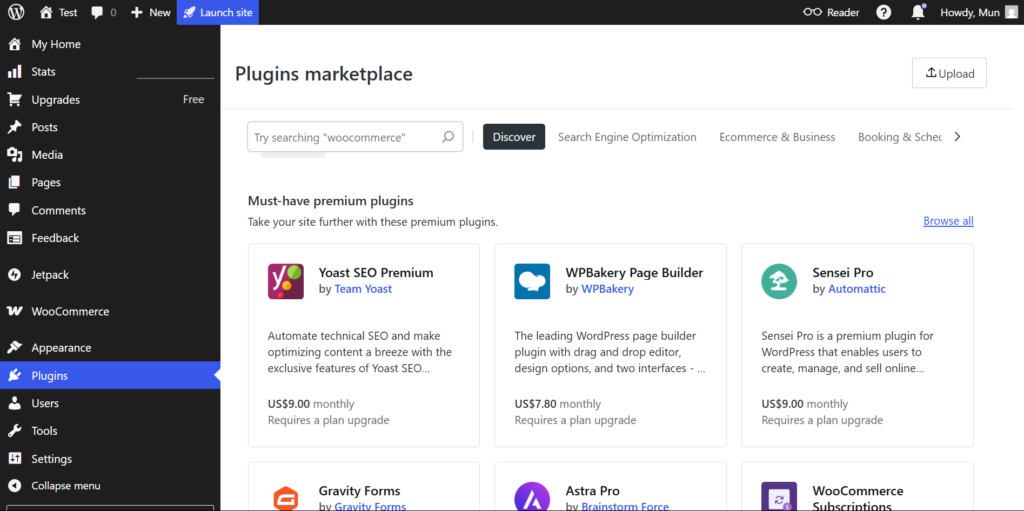Viewport: 1024px width, 511px height.
Task: Click the WPBakery Page Builder icon
Action: click(532, 281)
